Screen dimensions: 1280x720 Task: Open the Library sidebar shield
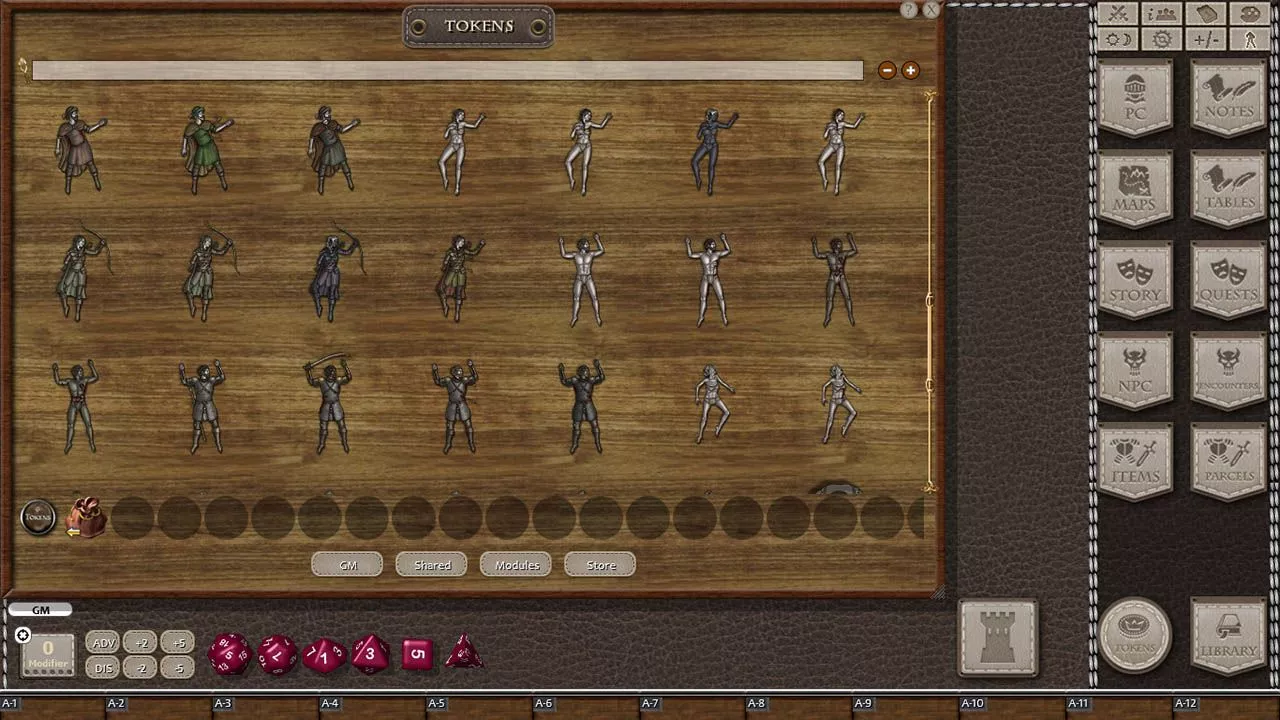(1229, 636)
